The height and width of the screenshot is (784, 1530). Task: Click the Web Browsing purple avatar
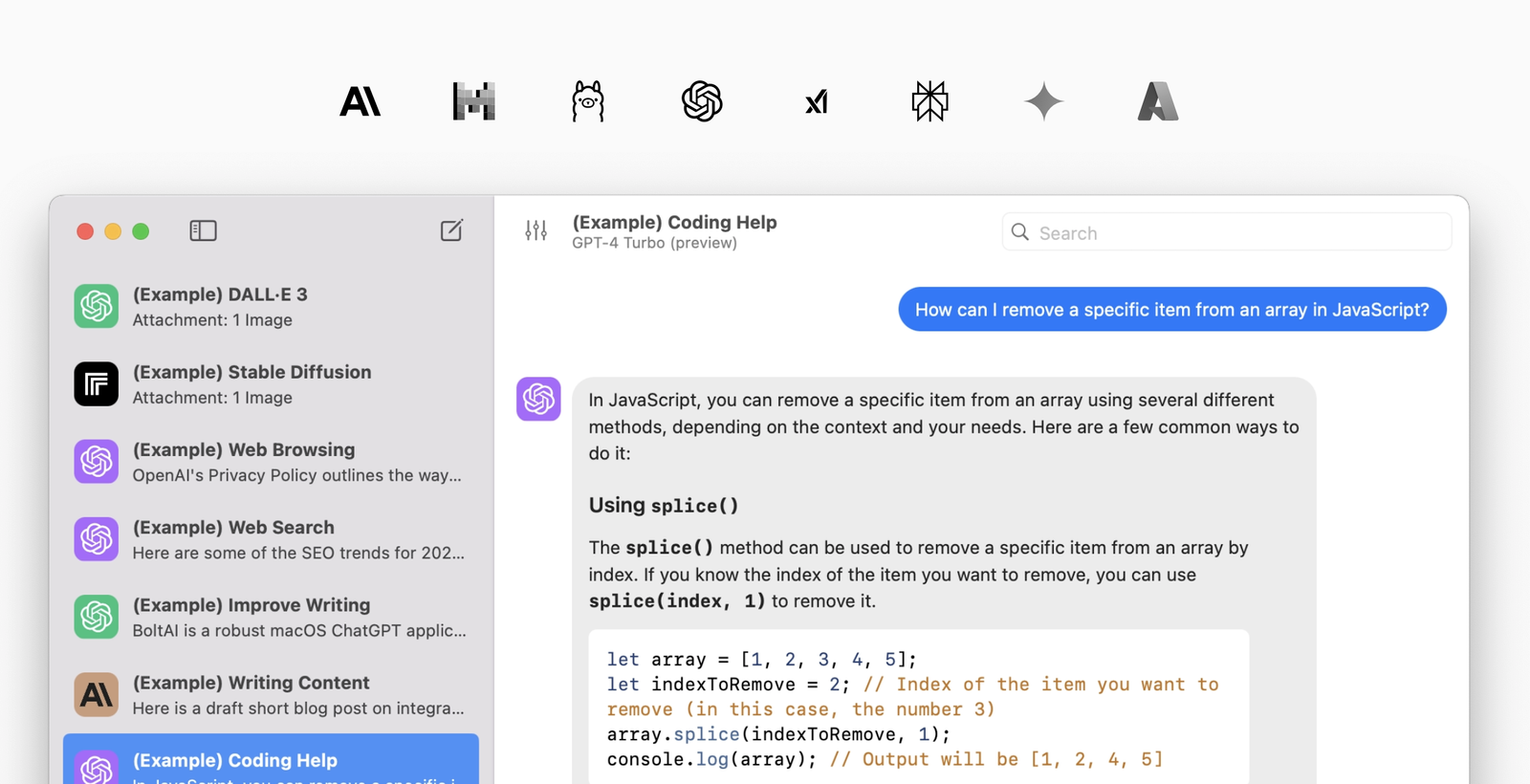pyautogui.click(x=97, y=462)
